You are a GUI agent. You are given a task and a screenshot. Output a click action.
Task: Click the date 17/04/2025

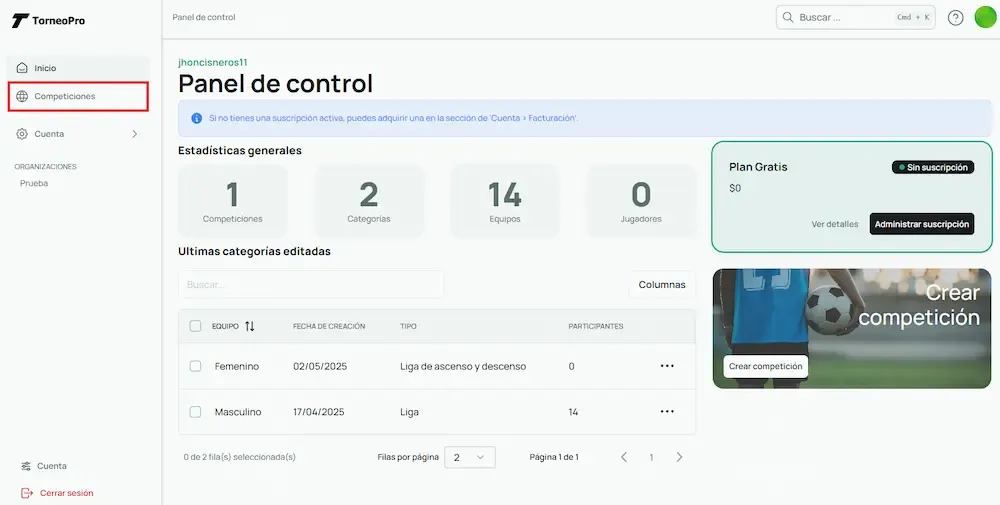point(319,412)
